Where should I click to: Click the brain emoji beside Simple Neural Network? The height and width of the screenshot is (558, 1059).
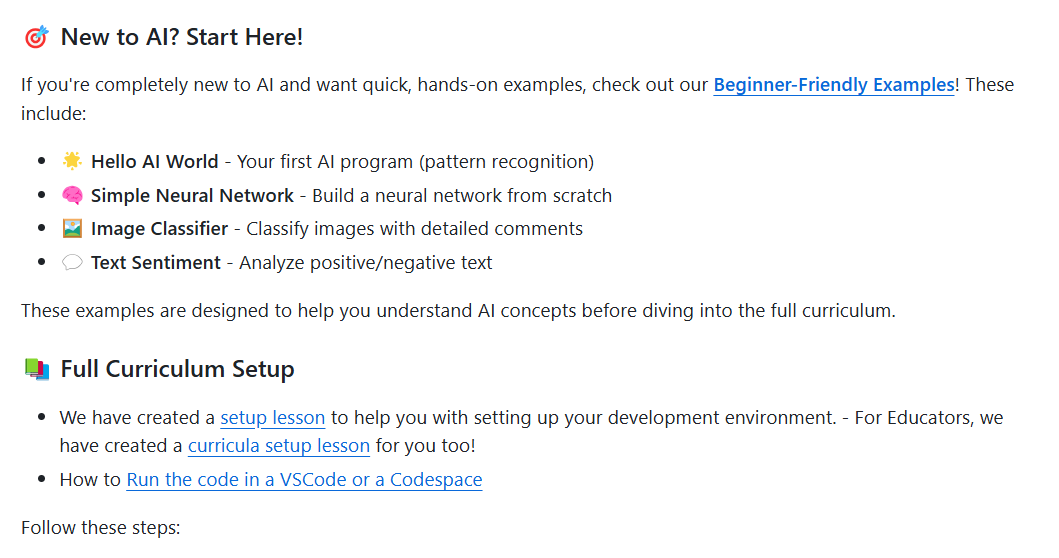coord(72,195)
